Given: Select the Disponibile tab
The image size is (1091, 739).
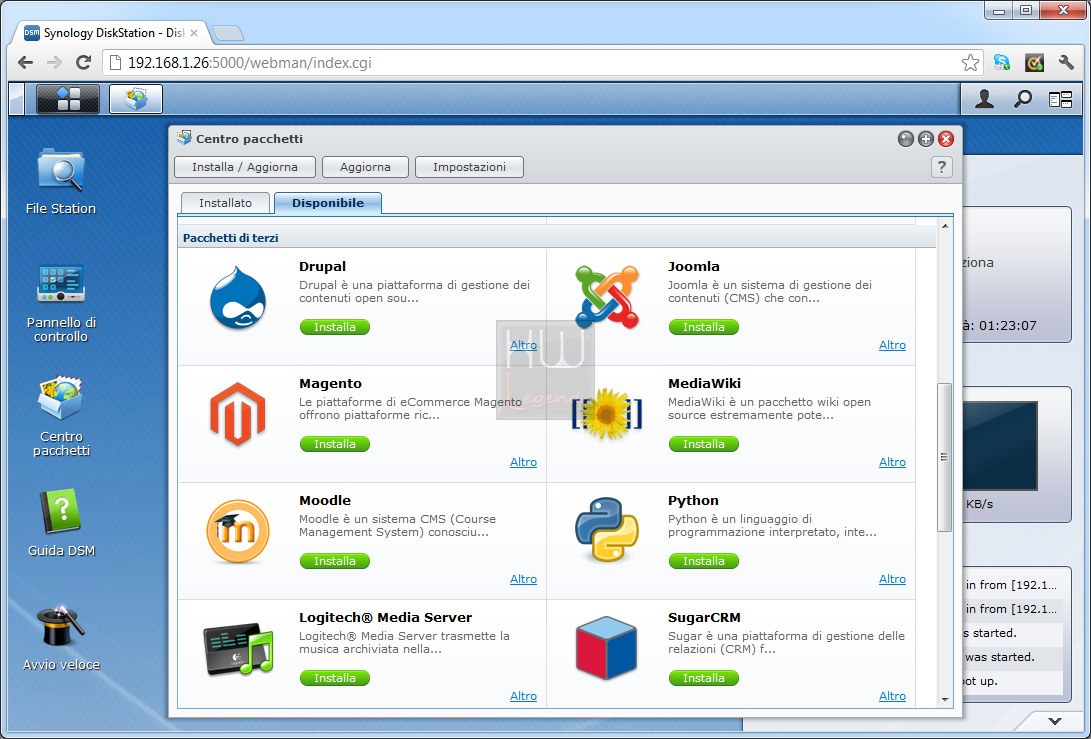Looking at the screenshot, I should point(328,203).
